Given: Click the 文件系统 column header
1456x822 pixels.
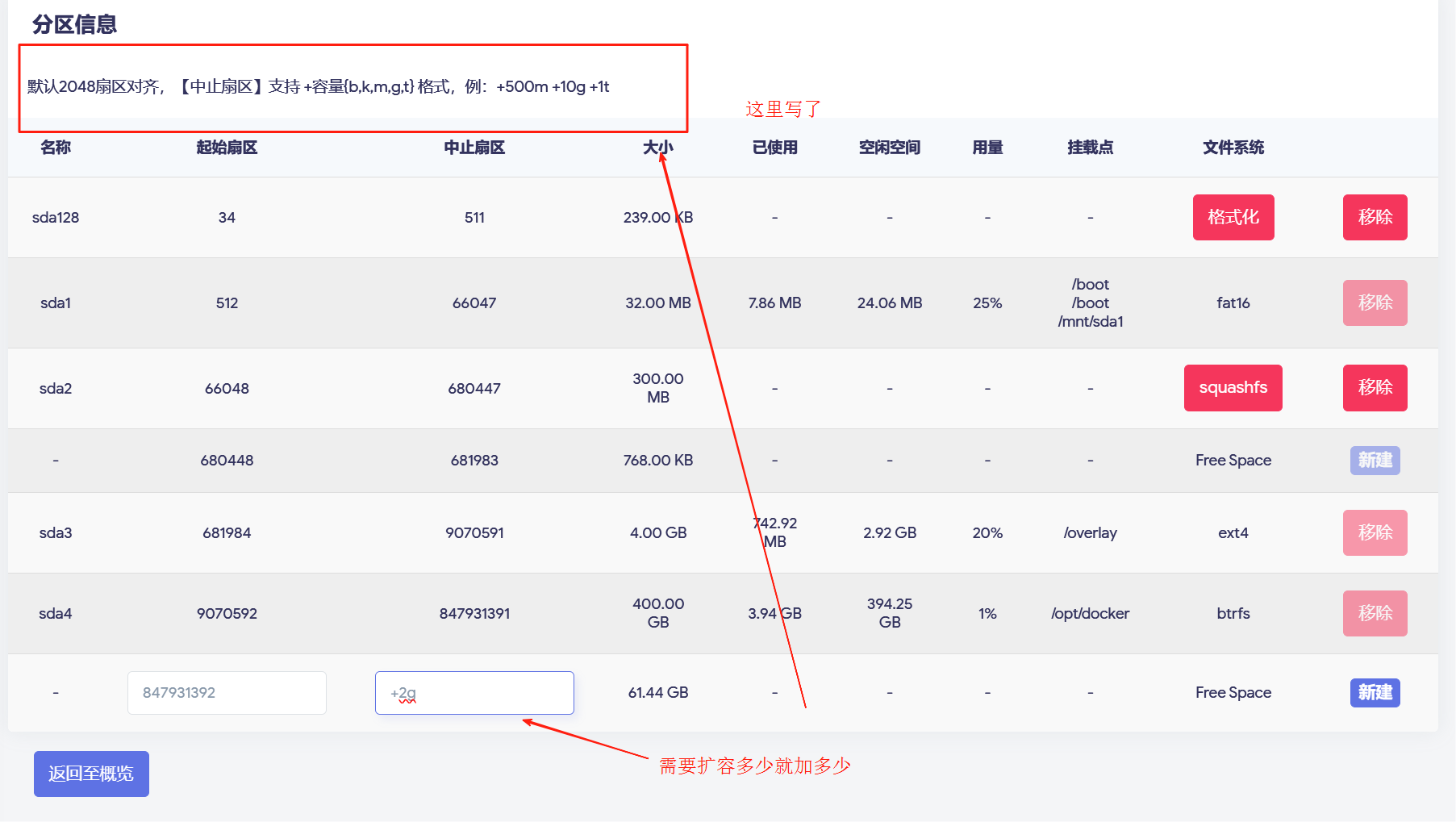Looking at the screenshot, I should (1233, 148).
